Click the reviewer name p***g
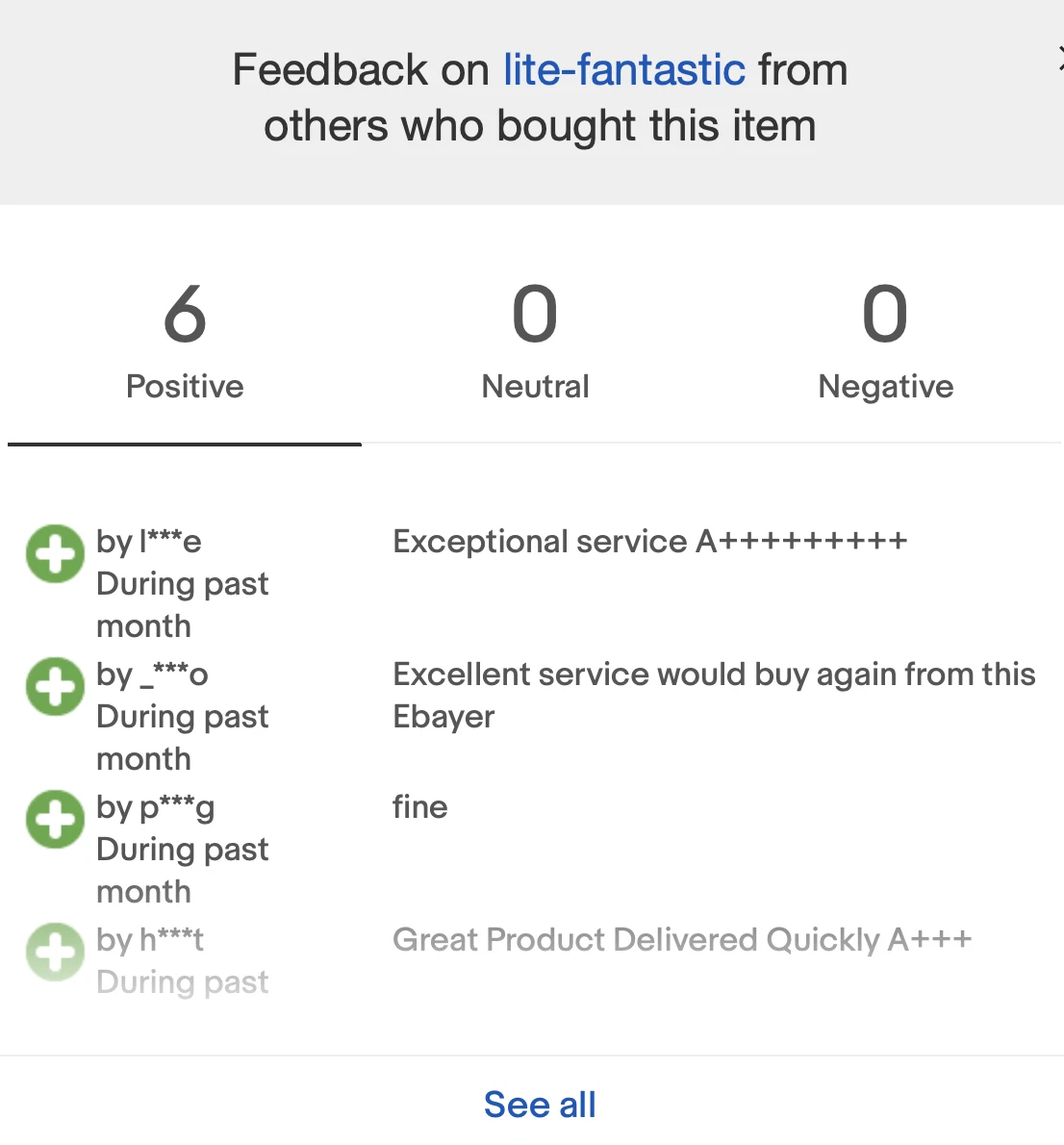This screenshot has width=1064, height=1145. click(177, 809)
